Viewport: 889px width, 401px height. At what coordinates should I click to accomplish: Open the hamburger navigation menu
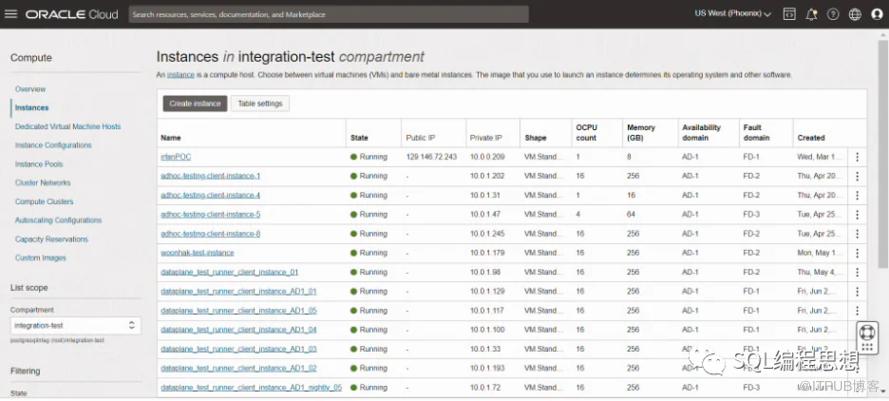[x=10, y=14]
